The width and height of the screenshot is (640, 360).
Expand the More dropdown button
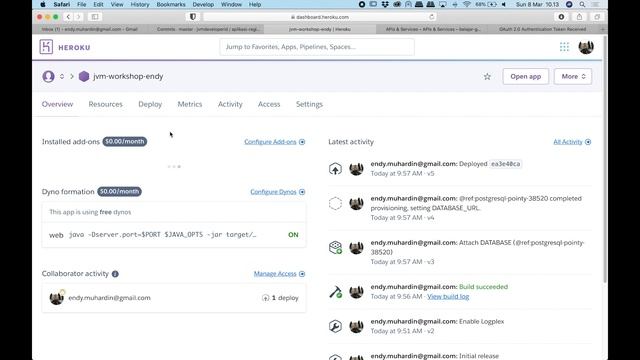coord(573,76)
